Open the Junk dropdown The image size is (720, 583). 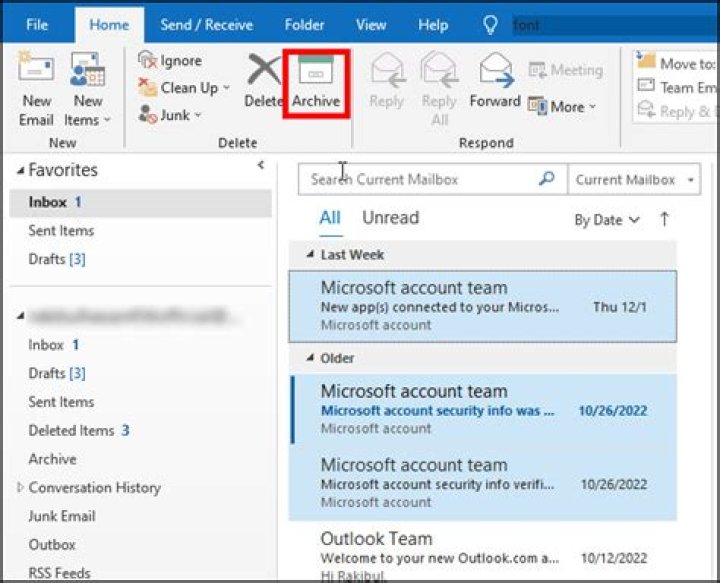[x=170, y=115]
